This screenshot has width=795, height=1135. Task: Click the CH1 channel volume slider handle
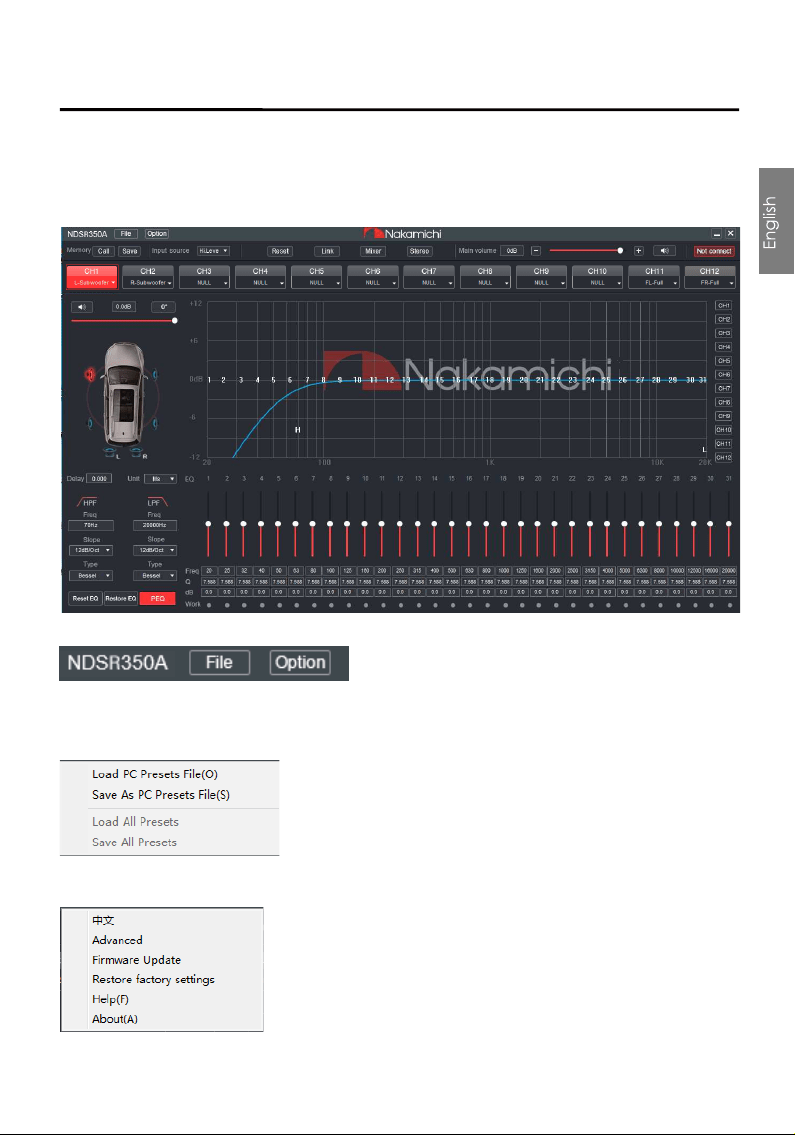pyautogui.click(x=174, y=321)
